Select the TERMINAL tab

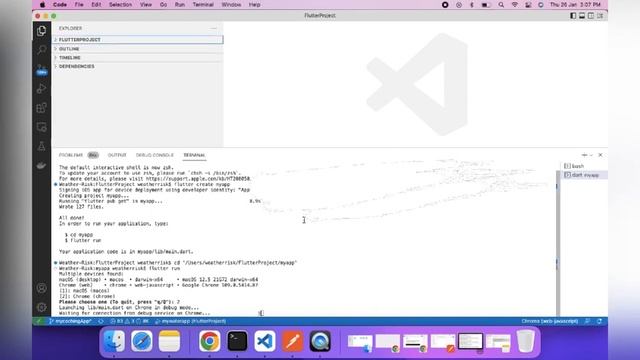coord(194,155)
